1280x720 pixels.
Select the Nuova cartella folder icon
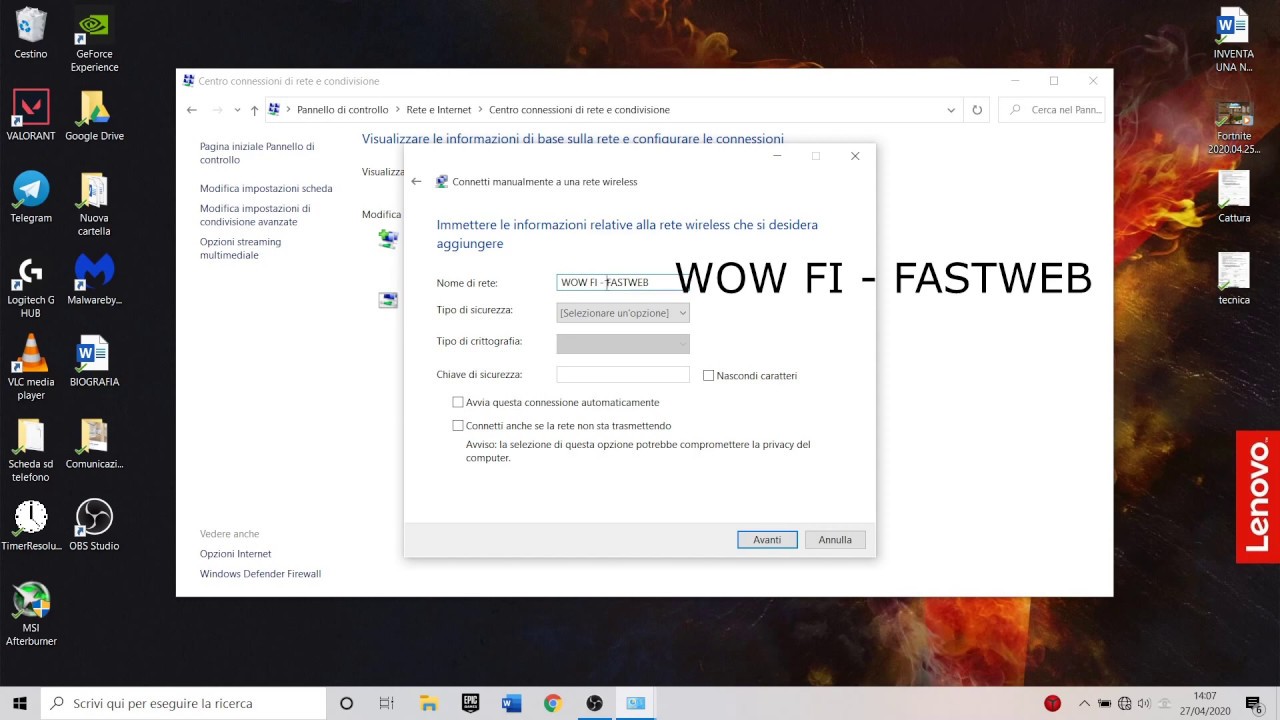click(94, 204)
